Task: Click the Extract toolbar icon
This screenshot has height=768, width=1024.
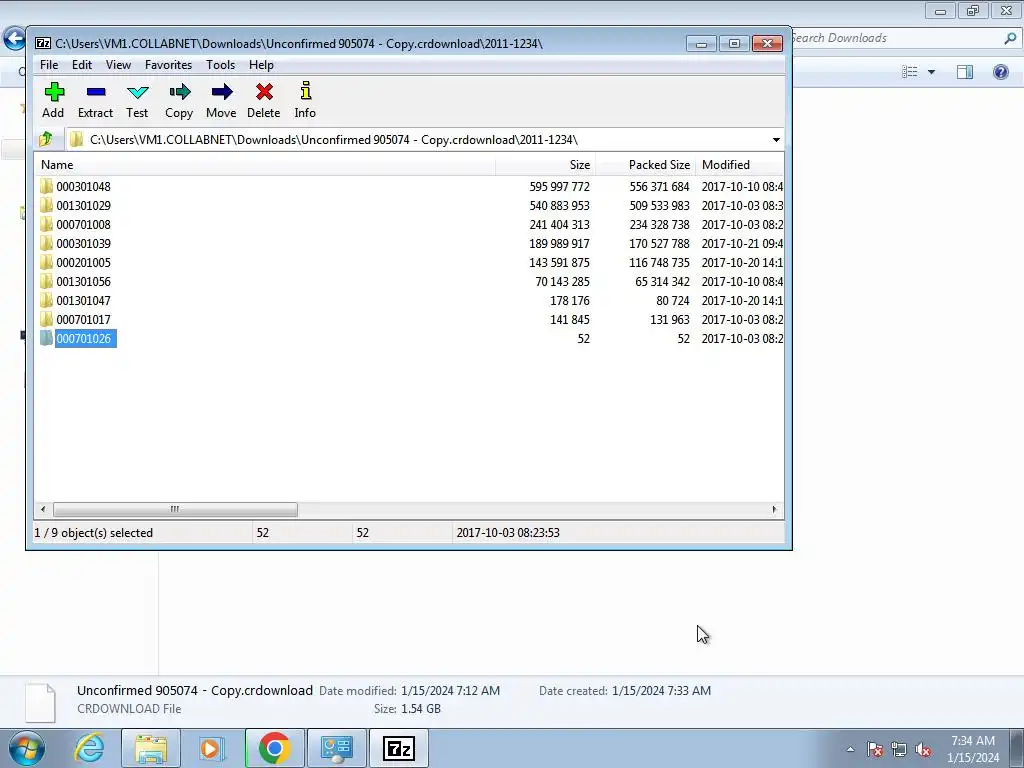Action: (x=95, y=92)
